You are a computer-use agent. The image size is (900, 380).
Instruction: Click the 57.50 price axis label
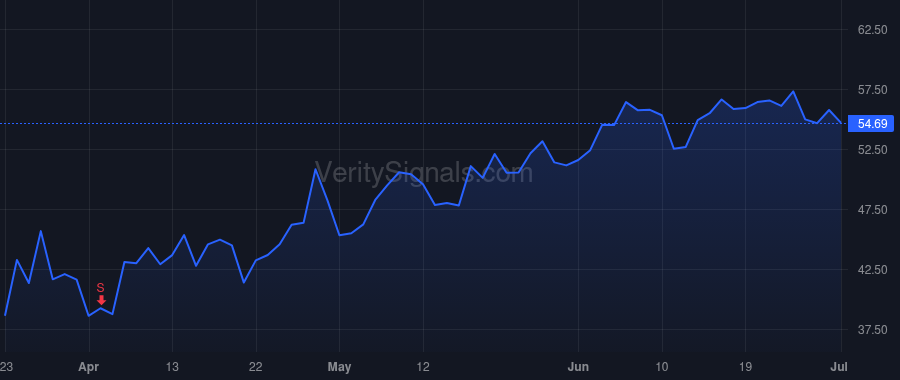pos(872,90)
